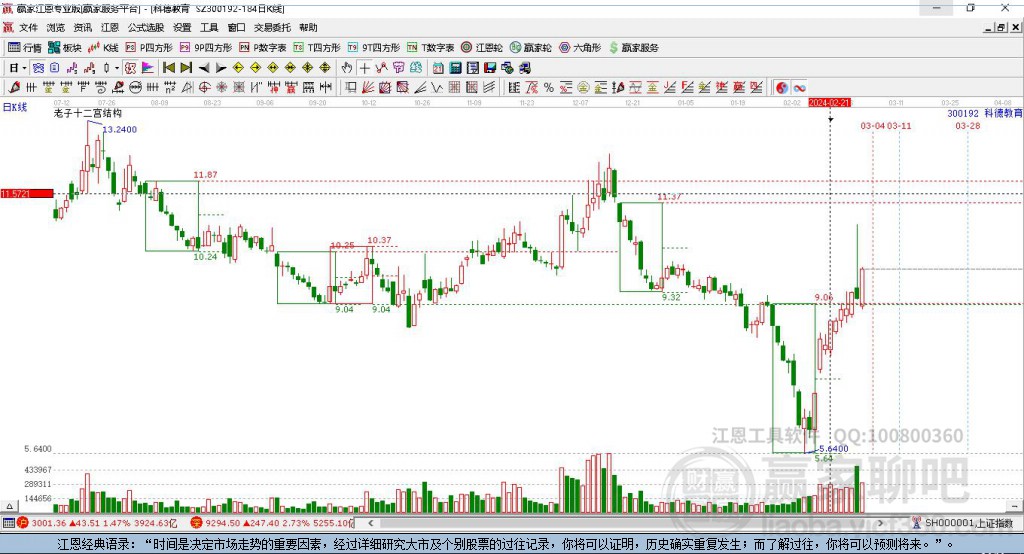Open the calendar icon in toolbar
Screen dimensions: 1024x554
438,68
